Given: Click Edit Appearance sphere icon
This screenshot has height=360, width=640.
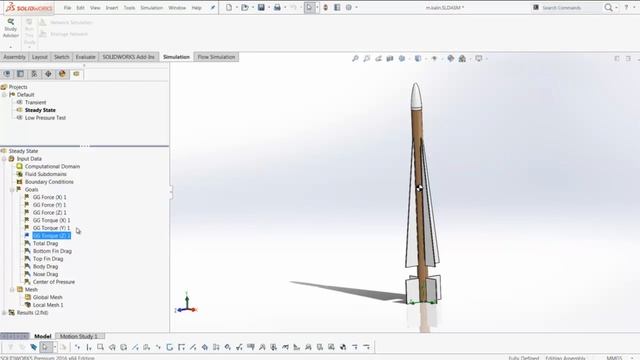Looking at the screenshot, I should 451,59.
